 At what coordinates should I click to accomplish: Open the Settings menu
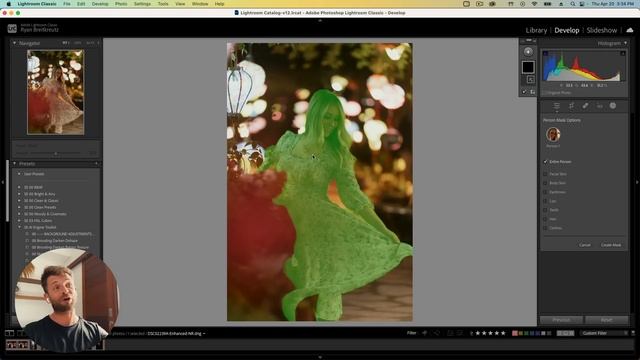click(142, 4)
